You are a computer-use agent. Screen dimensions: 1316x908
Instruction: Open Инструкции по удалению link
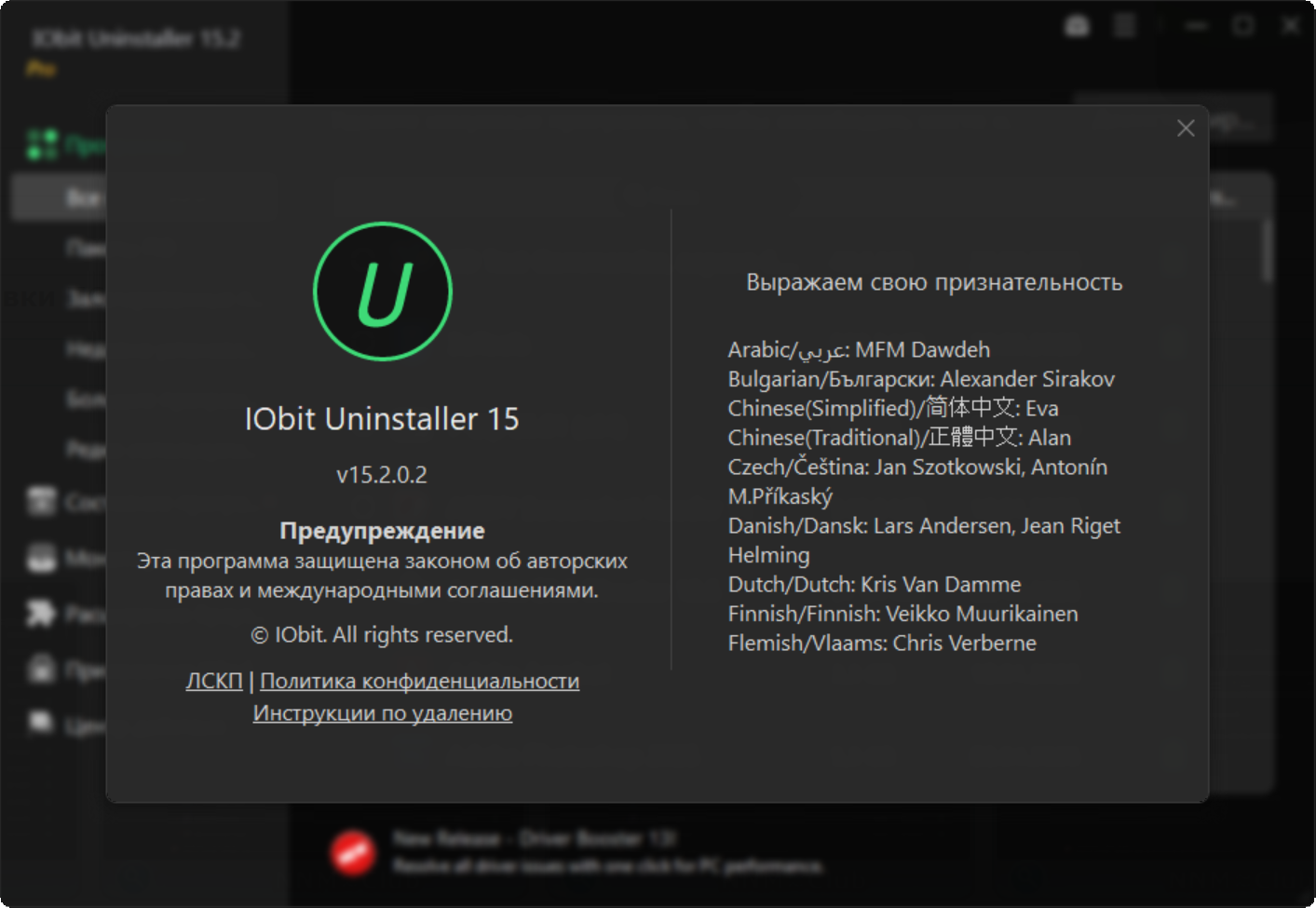pos(383,713)
